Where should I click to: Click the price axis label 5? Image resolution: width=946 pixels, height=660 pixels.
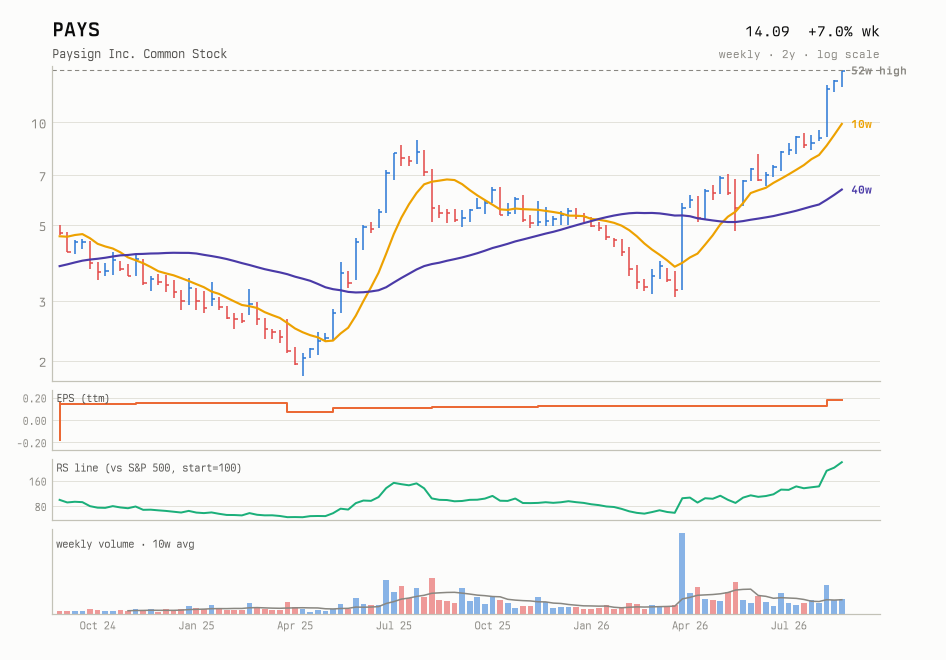point(42,227)
